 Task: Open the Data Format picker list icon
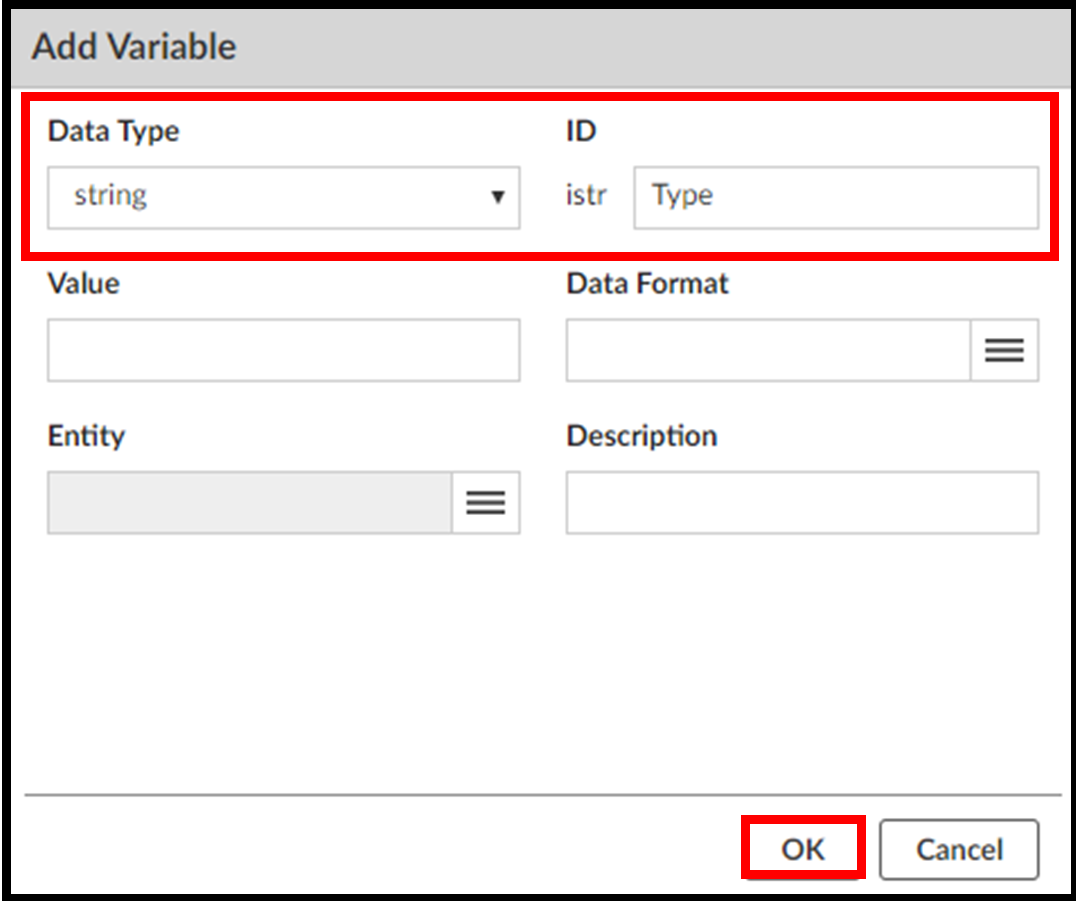tap(1004, 350)
